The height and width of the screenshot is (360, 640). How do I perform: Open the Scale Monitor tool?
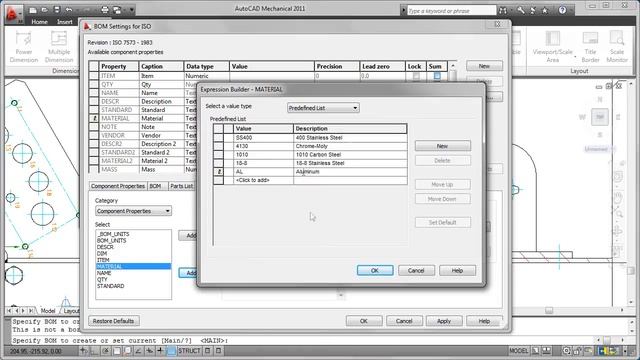click(x=617, y=47)
